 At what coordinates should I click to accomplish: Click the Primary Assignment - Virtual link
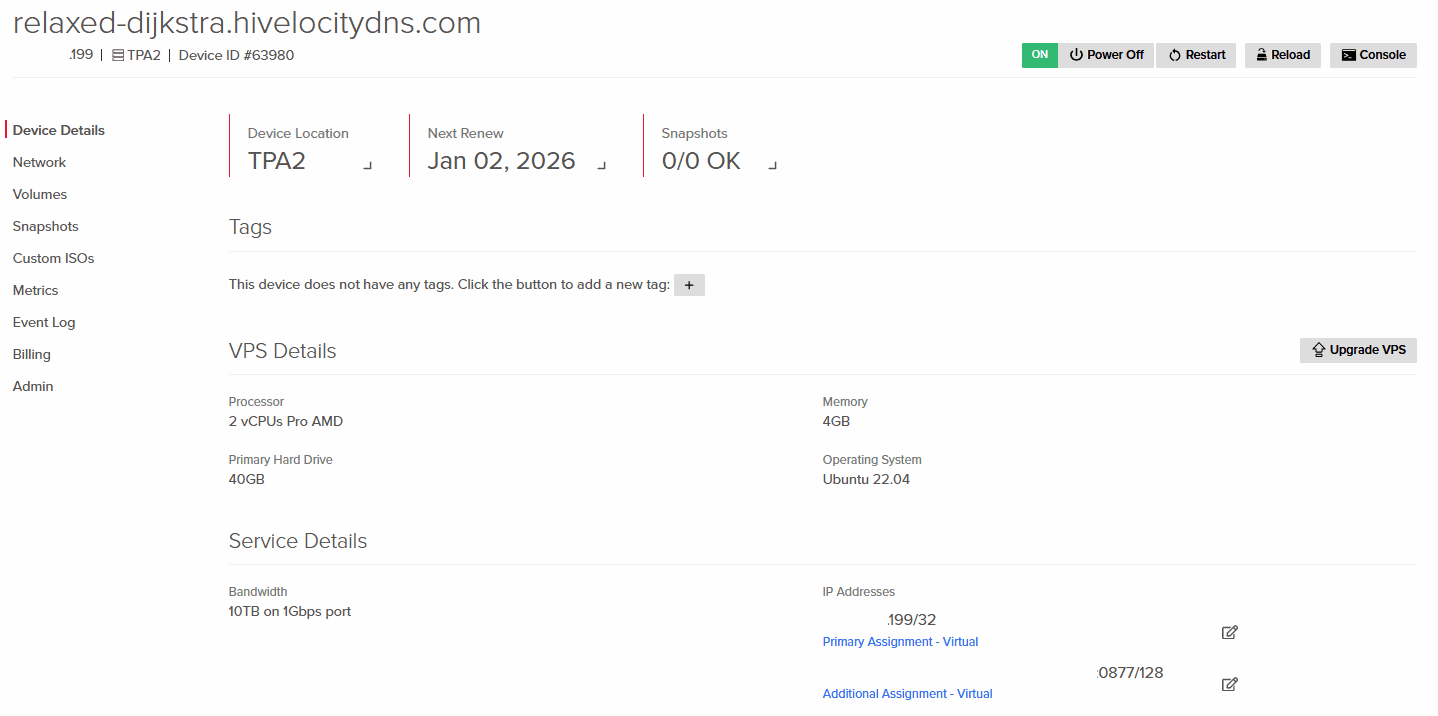(900, 642)
